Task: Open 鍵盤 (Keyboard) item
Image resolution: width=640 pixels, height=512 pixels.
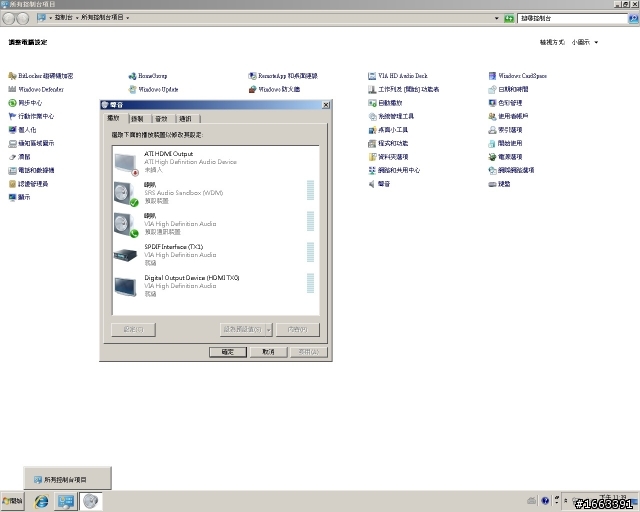Action: pyautogui.click(x=499, y=184)
